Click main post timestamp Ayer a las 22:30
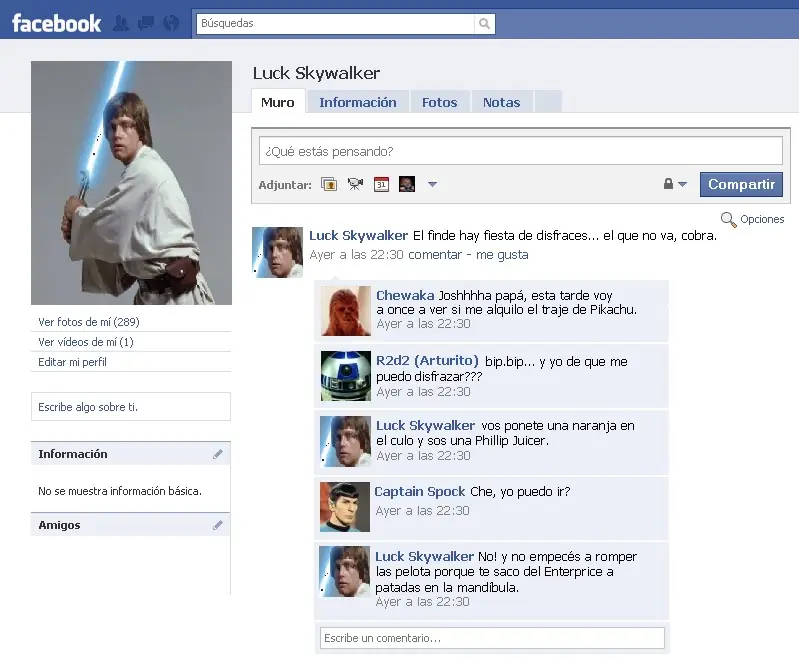 pos(357,254)
